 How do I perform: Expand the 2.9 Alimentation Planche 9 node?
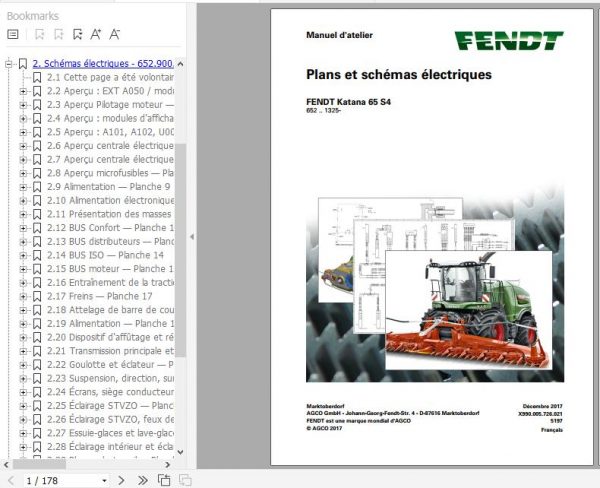click(23, 187)
